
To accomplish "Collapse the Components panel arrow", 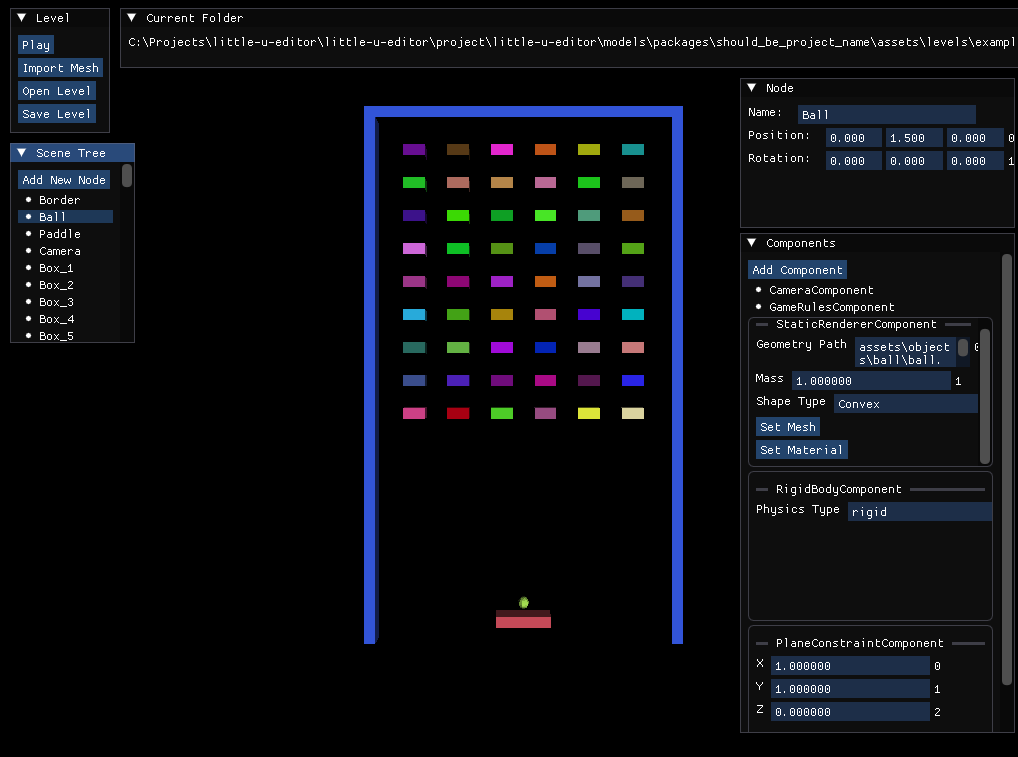I will pos(752,243).
